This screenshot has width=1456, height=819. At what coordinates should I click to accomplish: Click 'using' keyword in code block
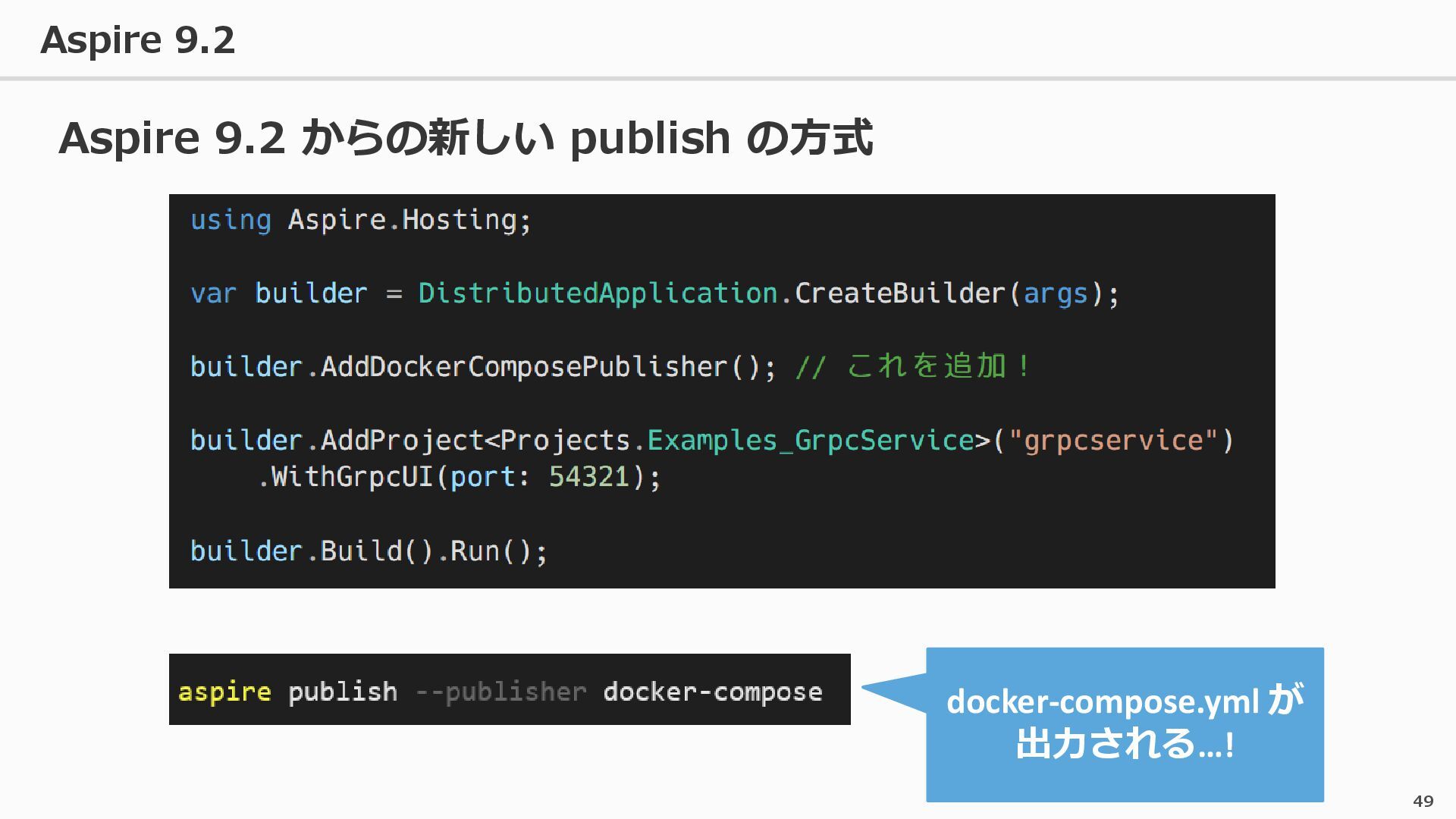(x=231, y=220)
